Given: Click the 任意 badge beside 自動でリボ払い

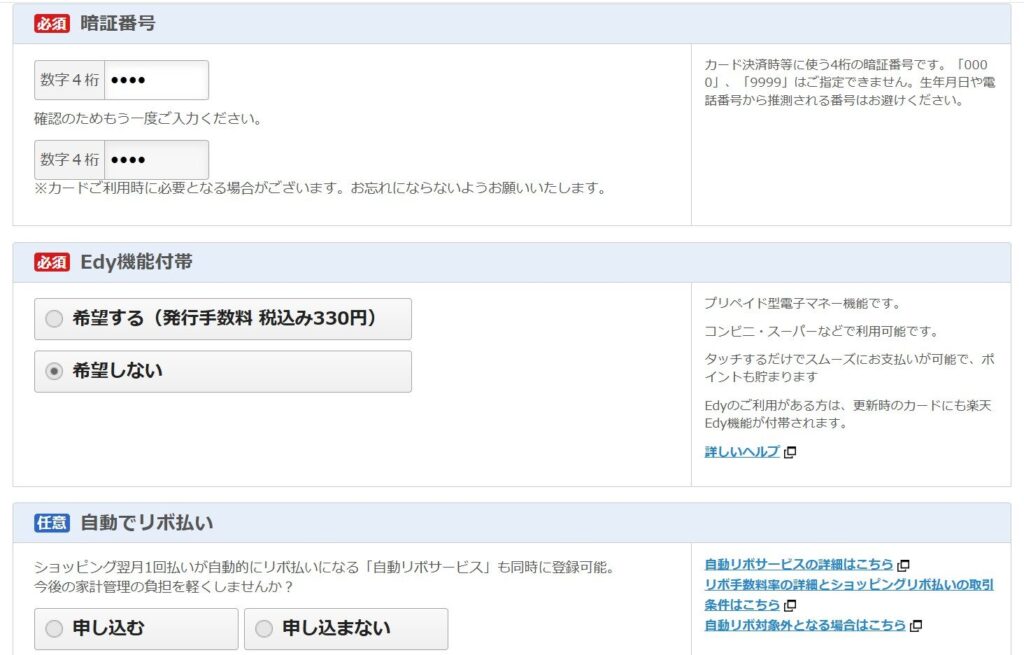Looking at the screenshot, I should (52, 522).
